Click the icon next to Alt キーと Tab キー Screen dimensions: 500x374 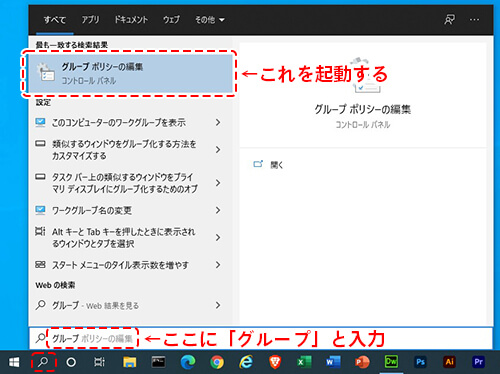40,231
